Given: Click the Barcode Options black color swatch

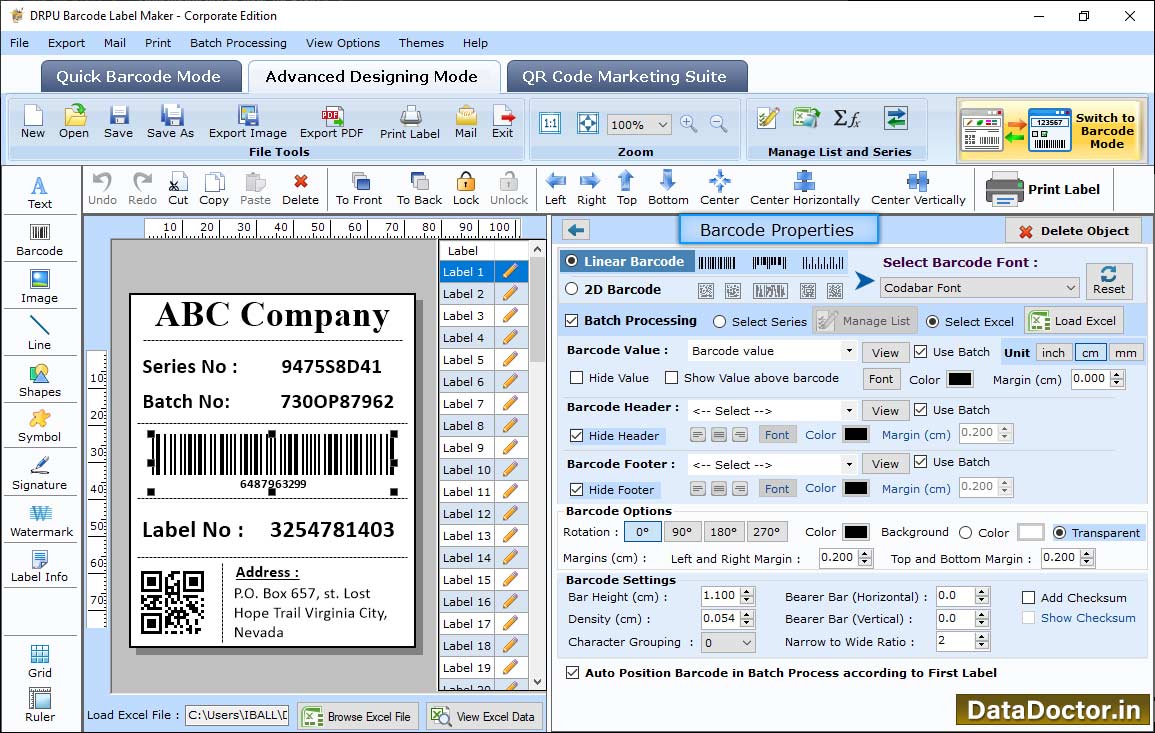Looking at the screenshot, I should [x=855, y=532].
